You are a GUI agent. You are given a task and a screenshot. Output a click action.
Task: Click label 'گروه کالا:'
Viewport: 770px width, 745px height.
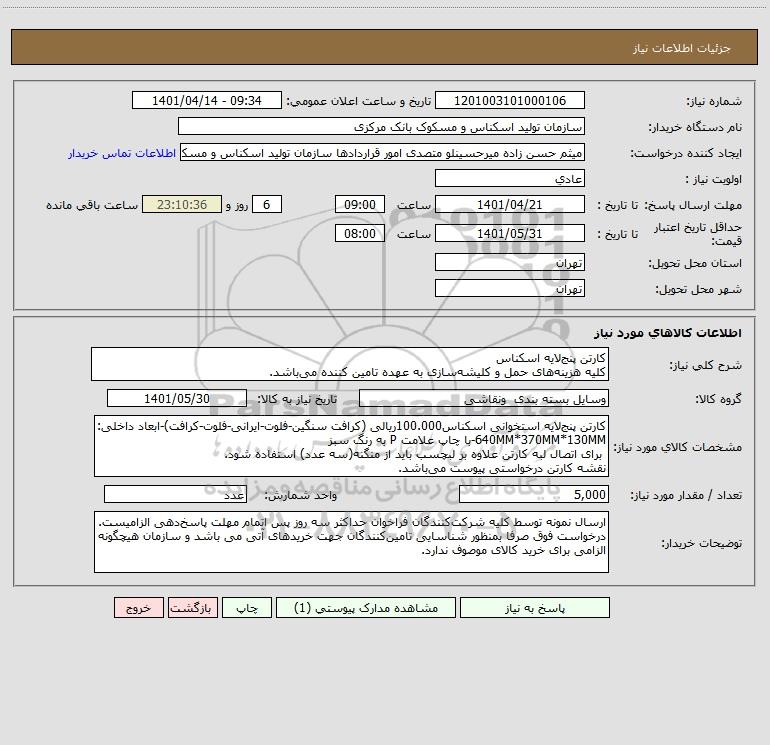point(718,399)
